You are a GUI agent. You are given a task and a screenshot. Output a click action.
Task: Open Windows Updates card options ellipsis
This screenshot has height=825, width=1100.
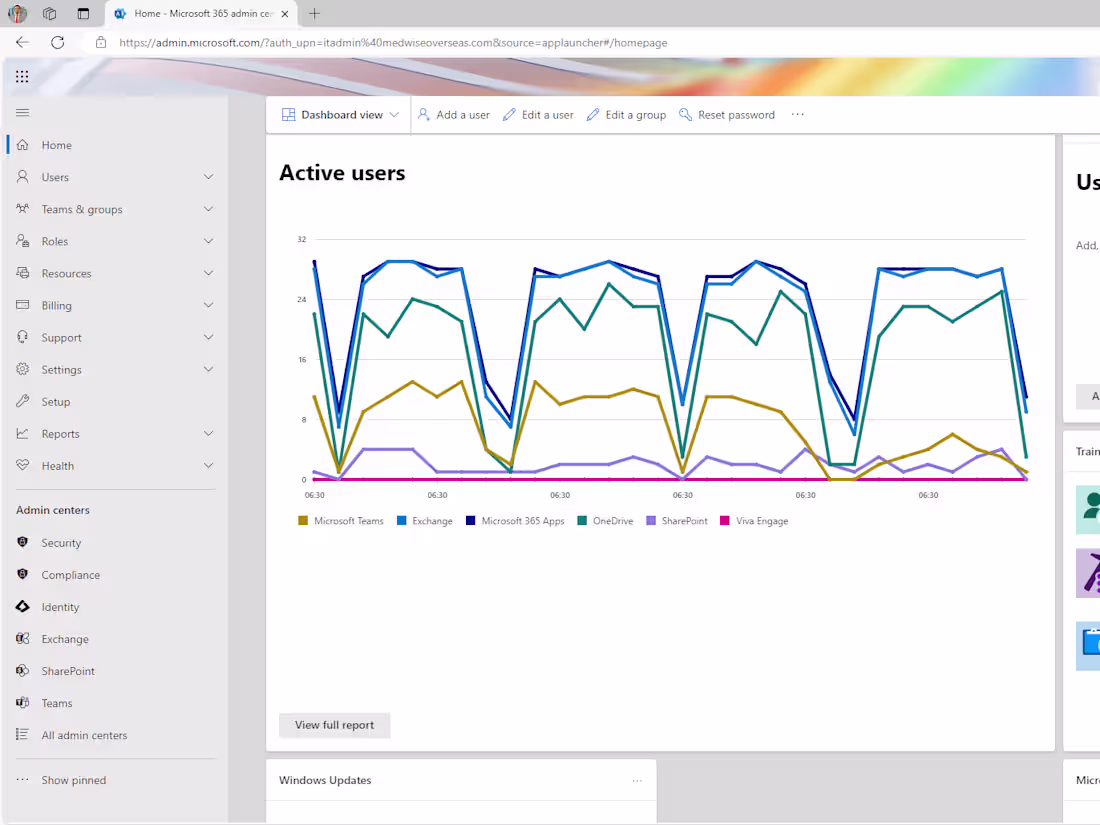coord(637,780)
